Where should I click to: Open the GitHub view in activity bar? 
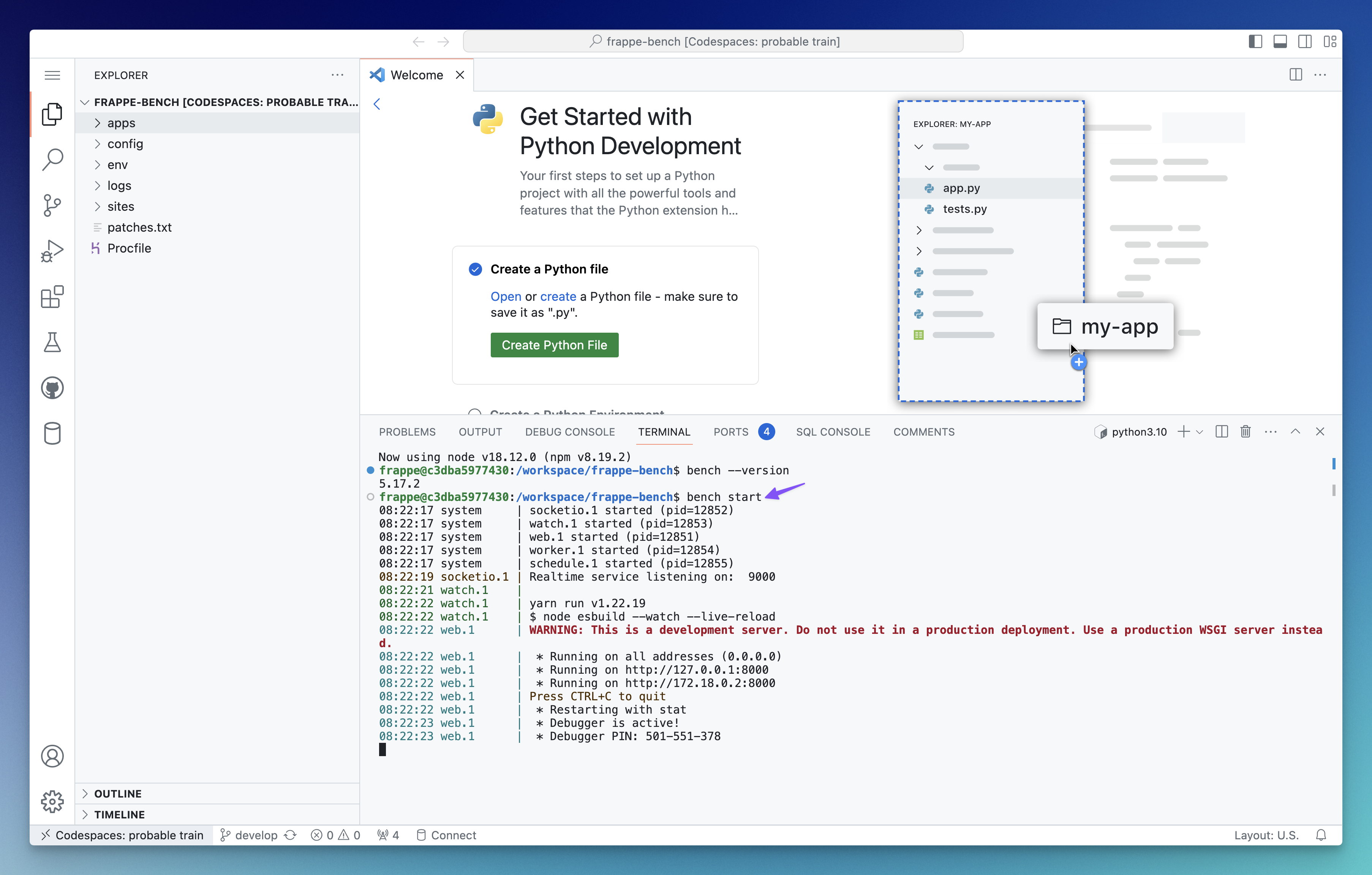[52, 388]
